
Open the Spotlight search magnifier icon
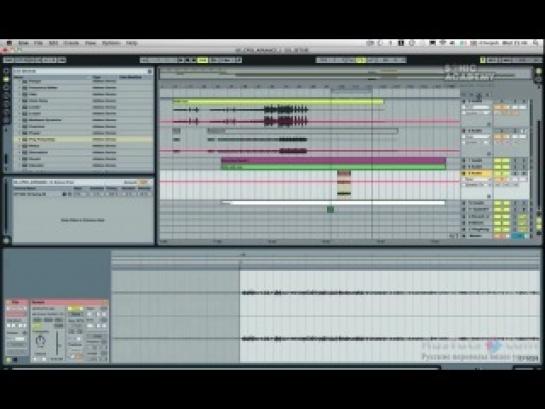(x=536, y=43)
